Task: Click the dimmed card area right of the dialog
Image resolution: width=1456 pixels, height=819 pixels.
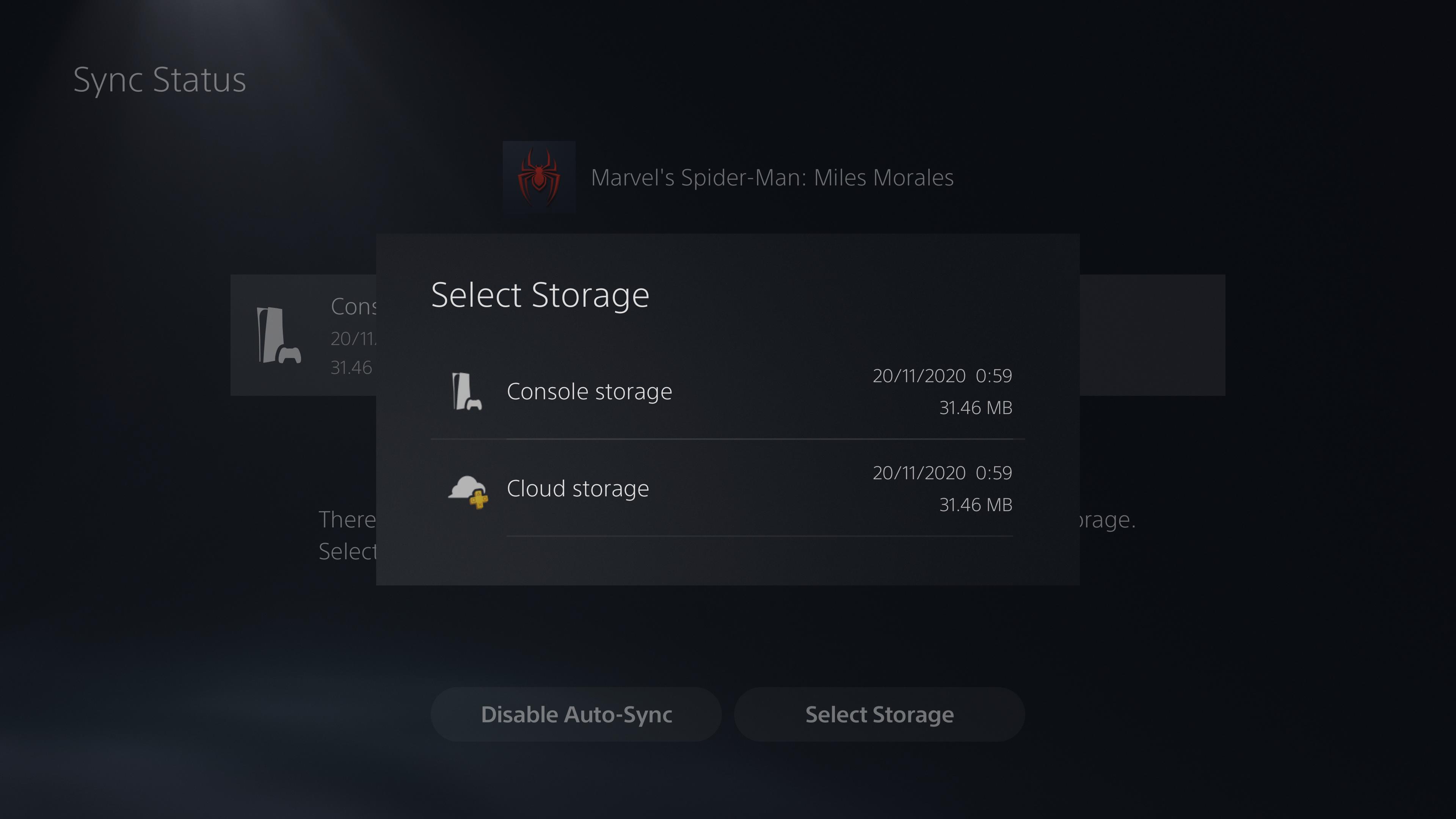Action: pyautogui.click(x=1152, y=335)
